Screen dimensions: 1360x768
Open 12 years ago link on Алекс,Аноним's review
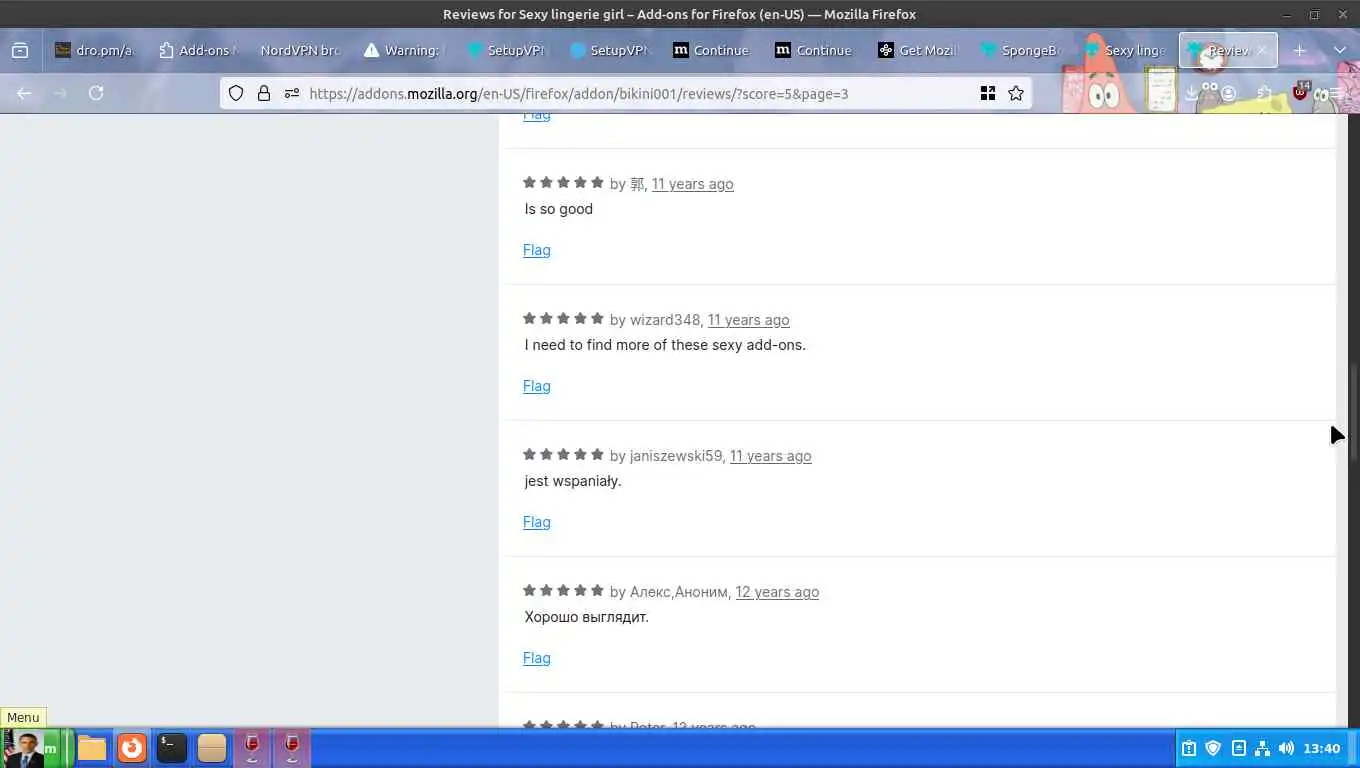(x=777, y=592)
